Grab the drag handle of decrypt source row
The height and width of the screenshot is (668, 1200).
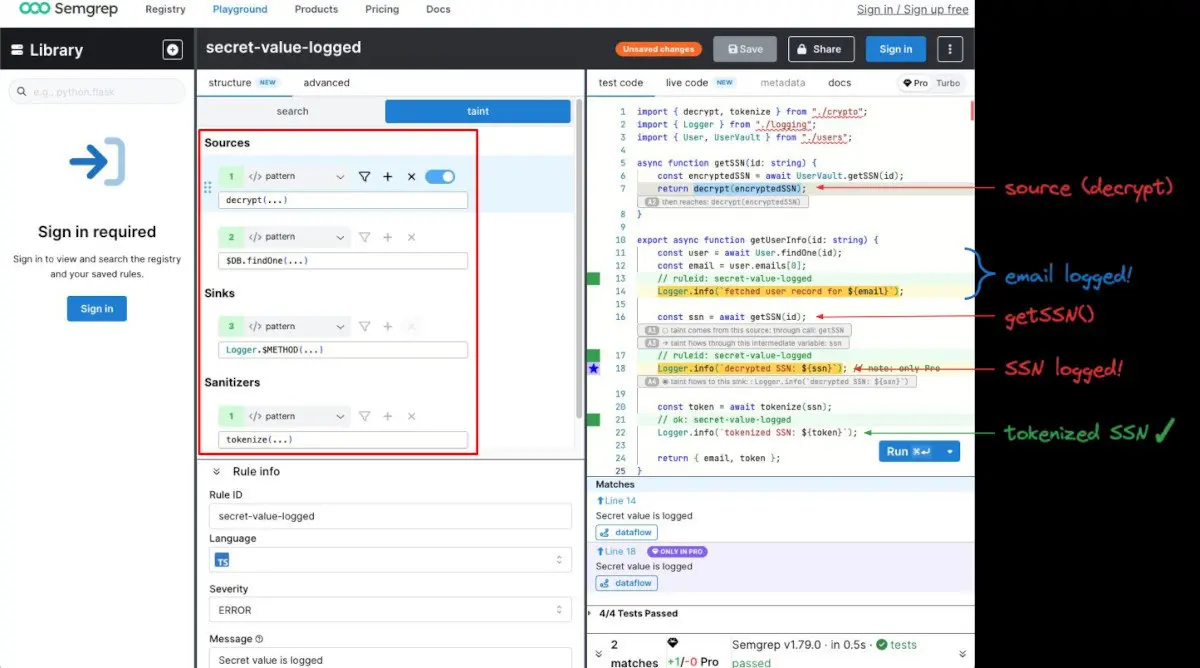208,187
